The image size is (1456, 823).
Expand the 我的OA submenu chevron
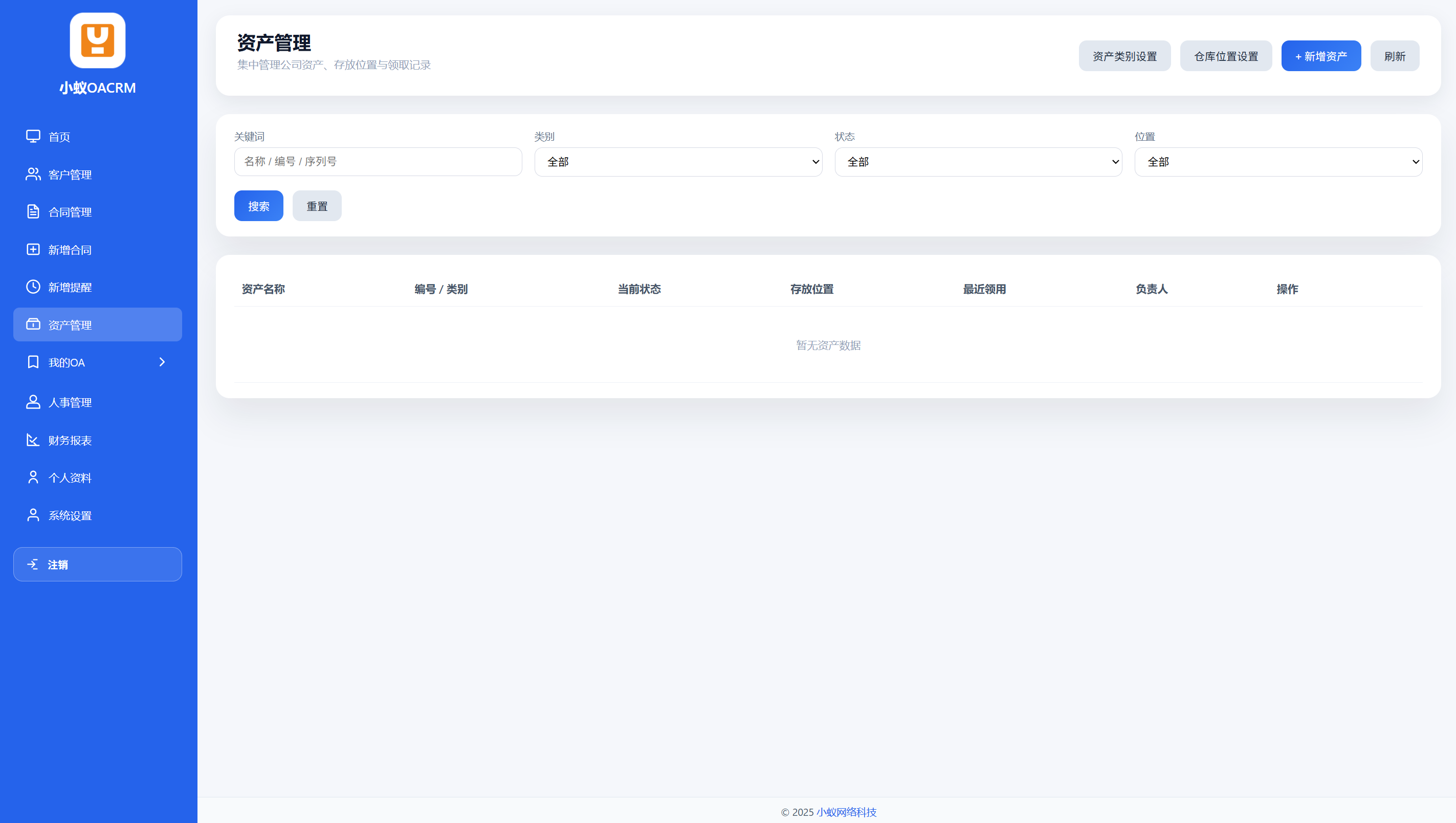tap(162, 362)
